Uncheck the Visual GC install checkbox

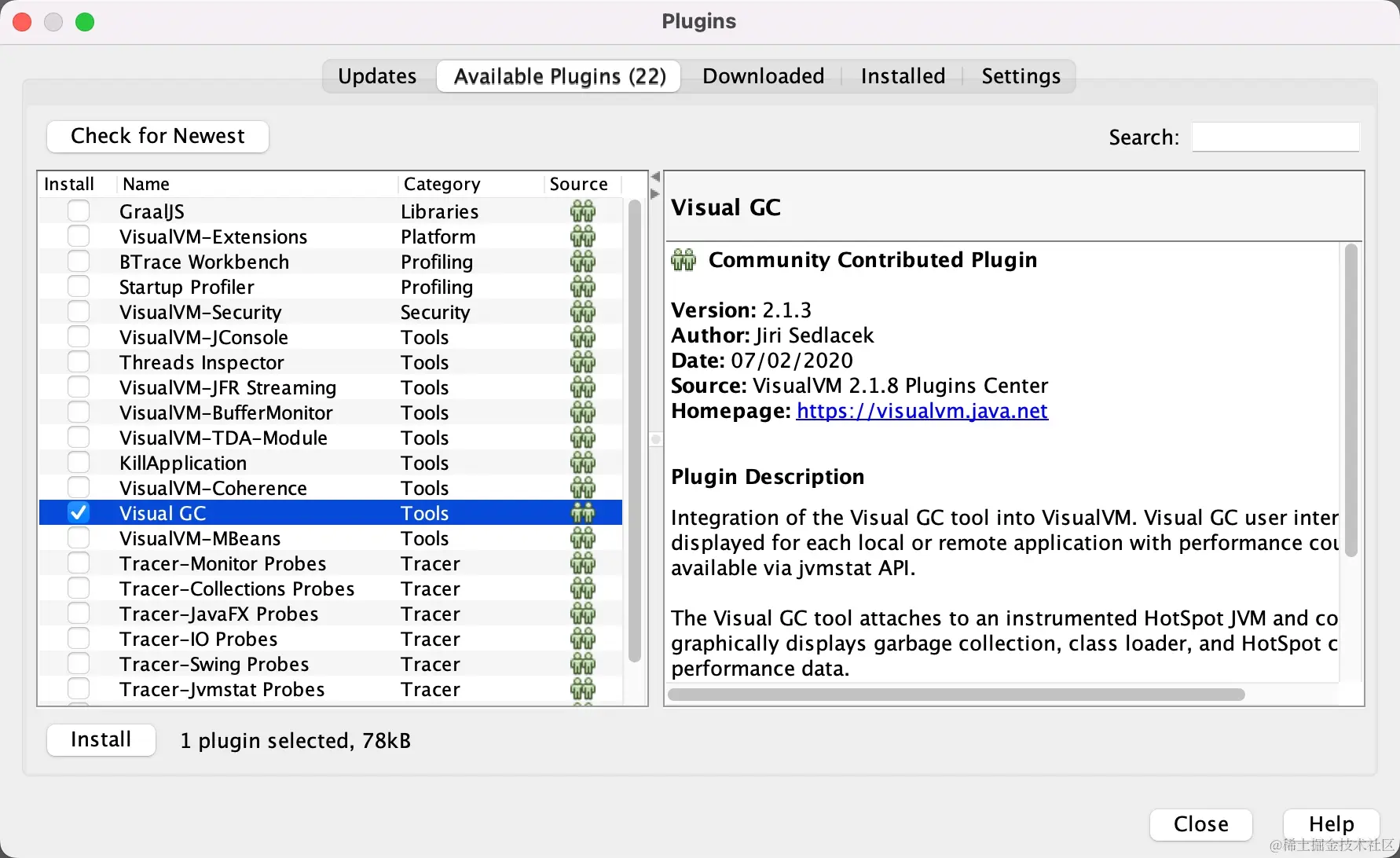(x=79, y=512)
